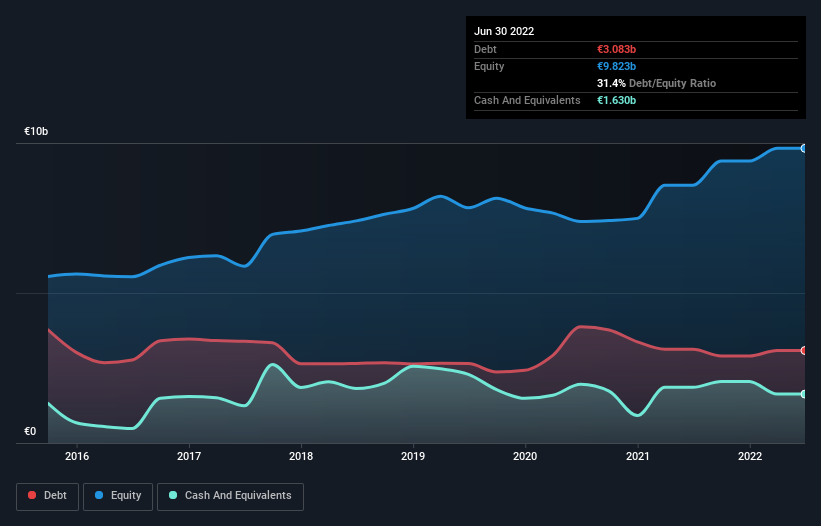This screenshot has height=526, width=821.
Task: Click the €3.083b debt value
Action: [x=616, y=49]
